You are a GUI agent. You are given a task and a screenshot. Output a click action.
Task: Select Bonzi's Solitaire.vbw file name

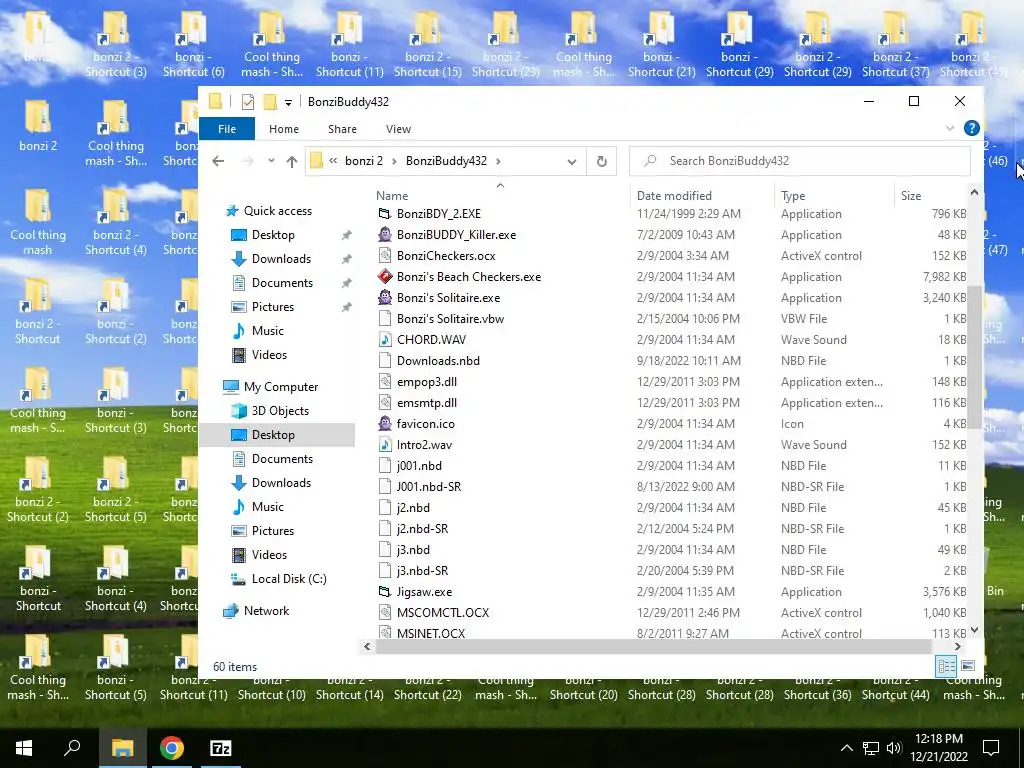coord(450,319)
